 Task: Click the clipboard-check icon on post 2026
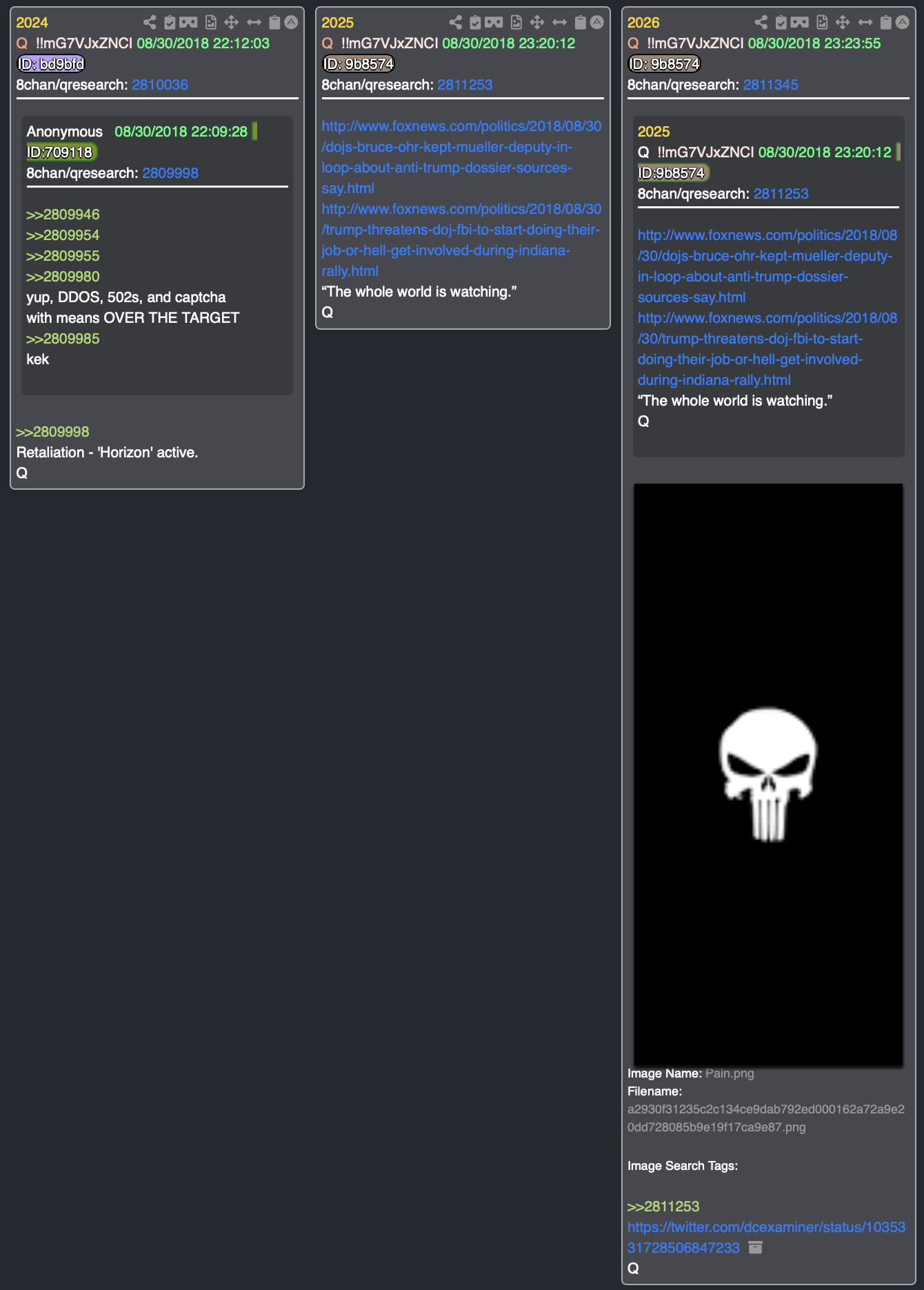781,23
